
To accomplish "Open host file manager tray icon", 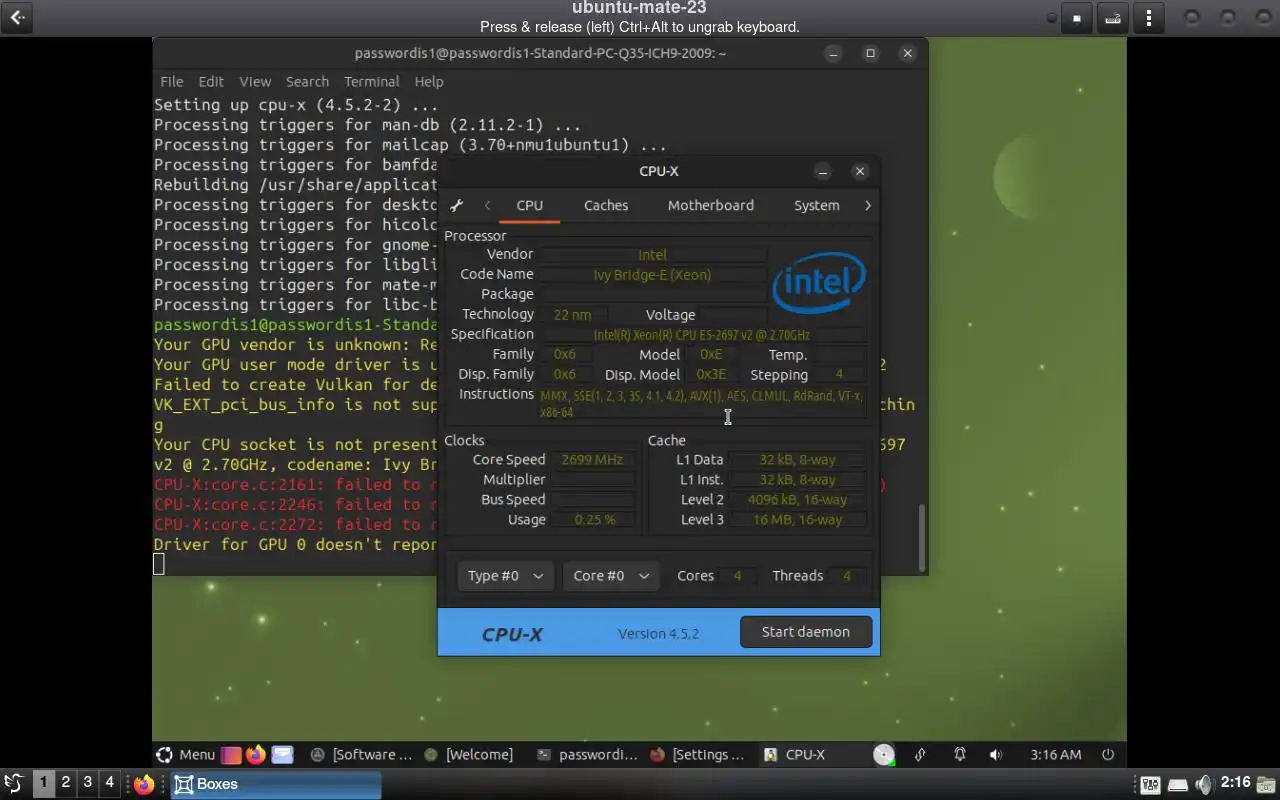I will [x=1266, y=784].
